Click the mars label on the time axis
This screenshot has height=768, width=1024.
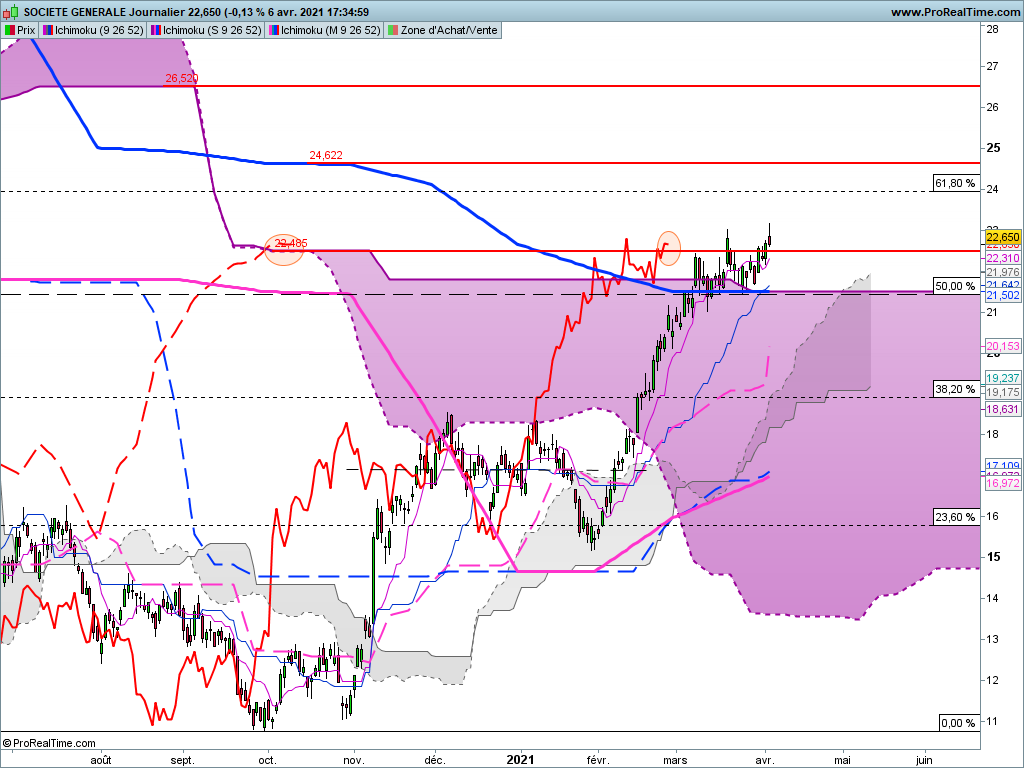[675, 760]
